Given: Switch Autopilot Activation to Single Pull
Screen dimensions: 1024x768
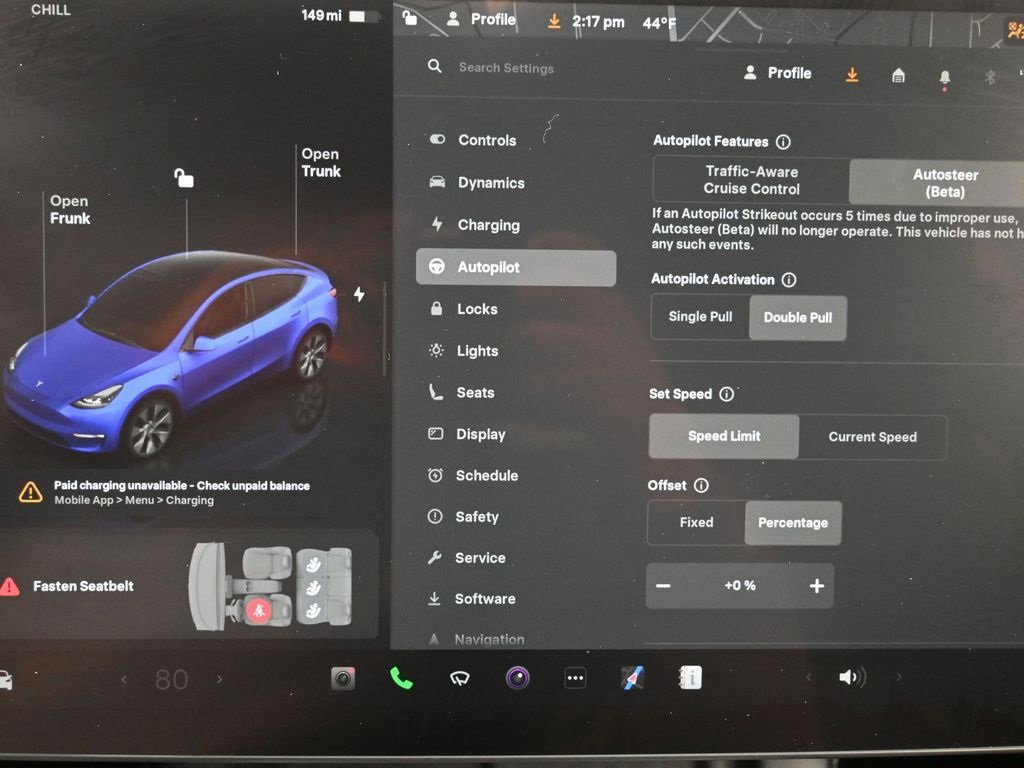Looking at the screenshot, I should pyautogui.click(x=700, y=317).
